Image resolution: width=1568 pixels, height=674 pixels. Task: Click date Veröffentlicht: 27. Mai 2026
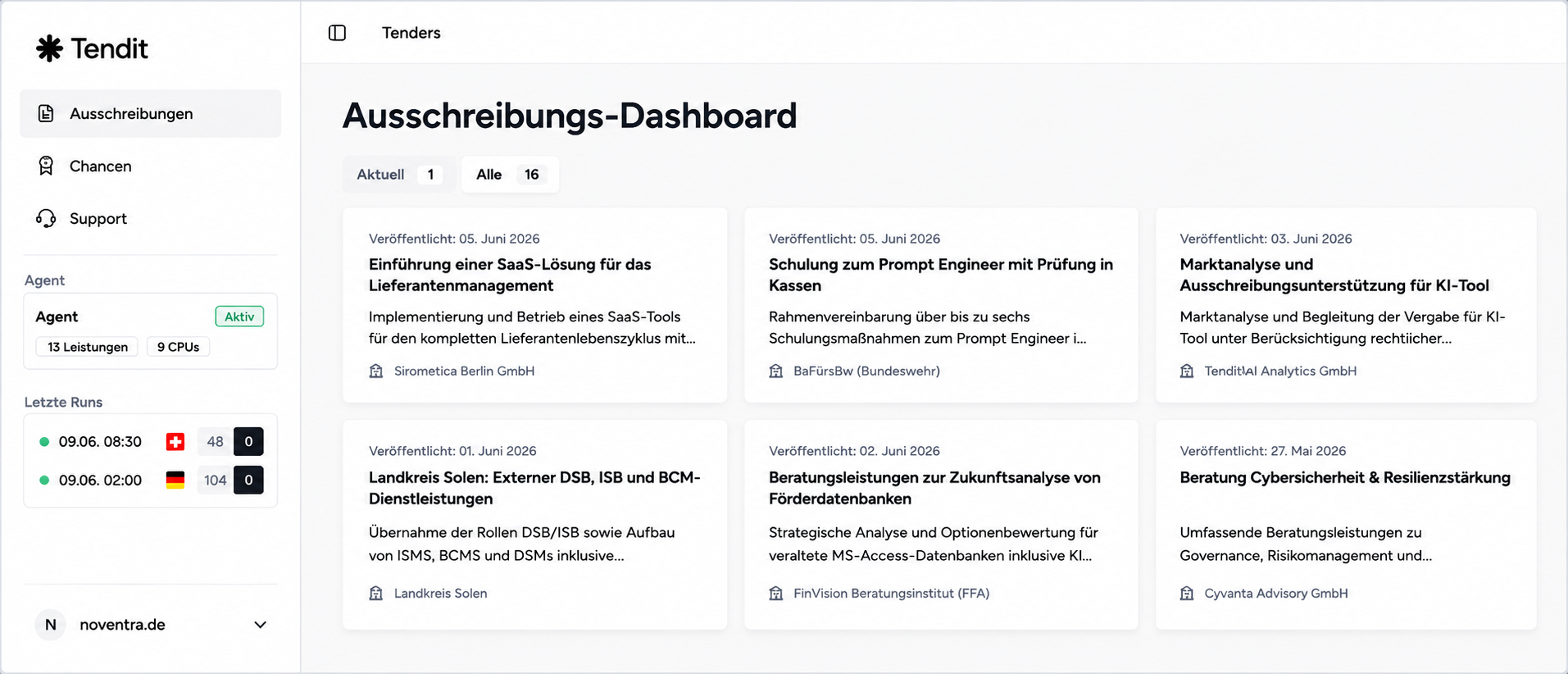1262,451
